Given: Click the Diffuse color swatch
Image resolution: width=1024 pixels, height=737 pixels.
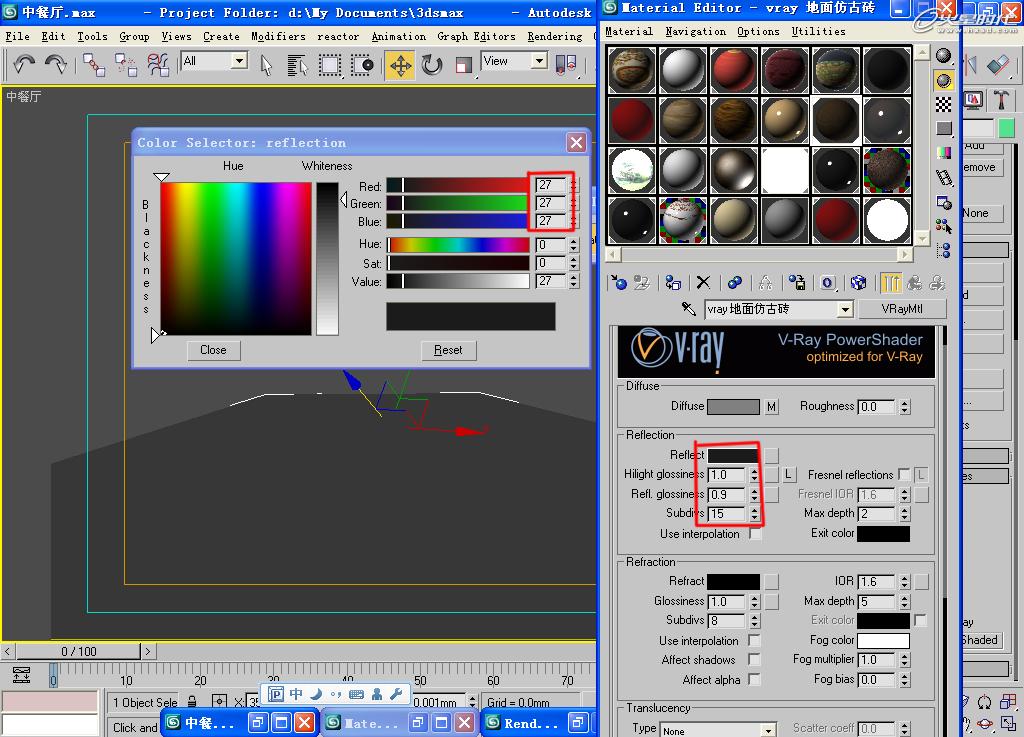Looking at the screenshot, I should tap(733, 407).
